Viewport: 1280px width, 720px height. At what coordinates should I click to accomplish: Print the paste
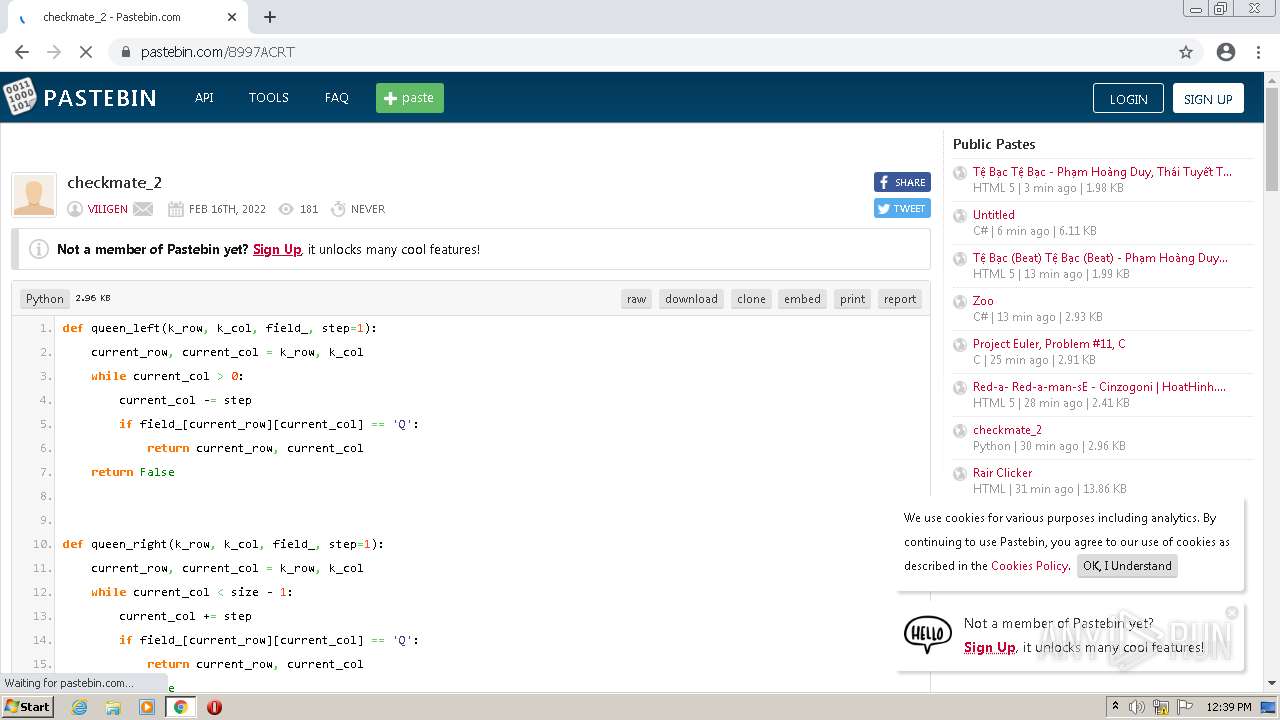[853, 299]
